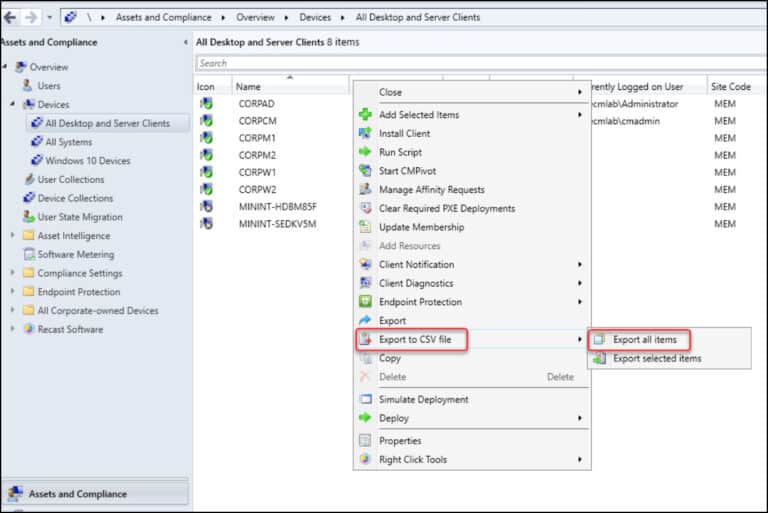Expand the All Corporate-owned Devices node

13,310
